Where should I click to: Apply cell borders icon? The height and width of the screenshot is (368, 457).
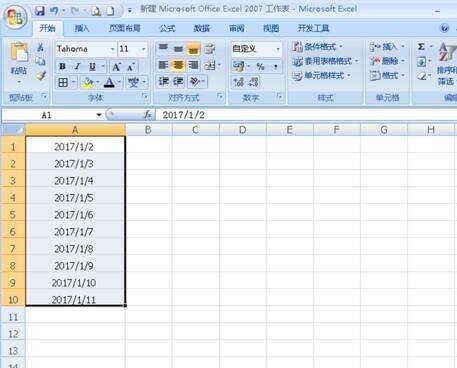[x=63, y=82]
